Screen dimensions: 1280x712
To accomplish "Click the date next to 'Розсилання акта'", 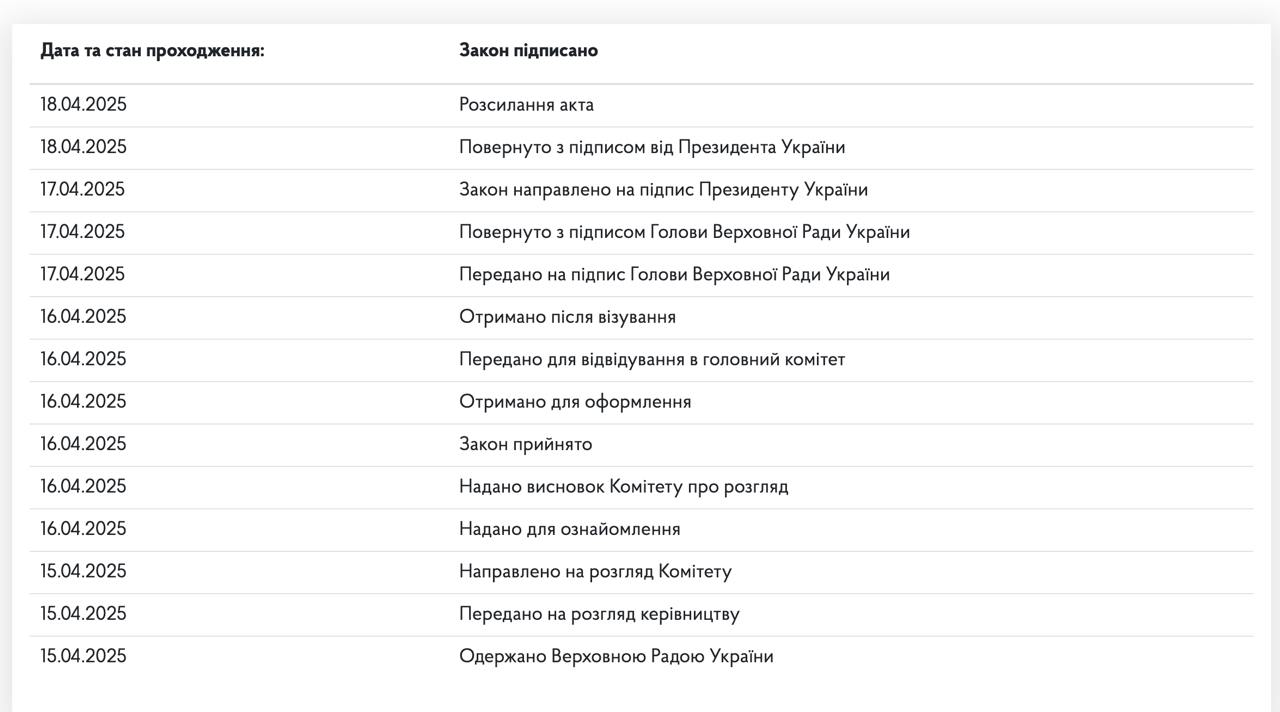I will point(83,105).
